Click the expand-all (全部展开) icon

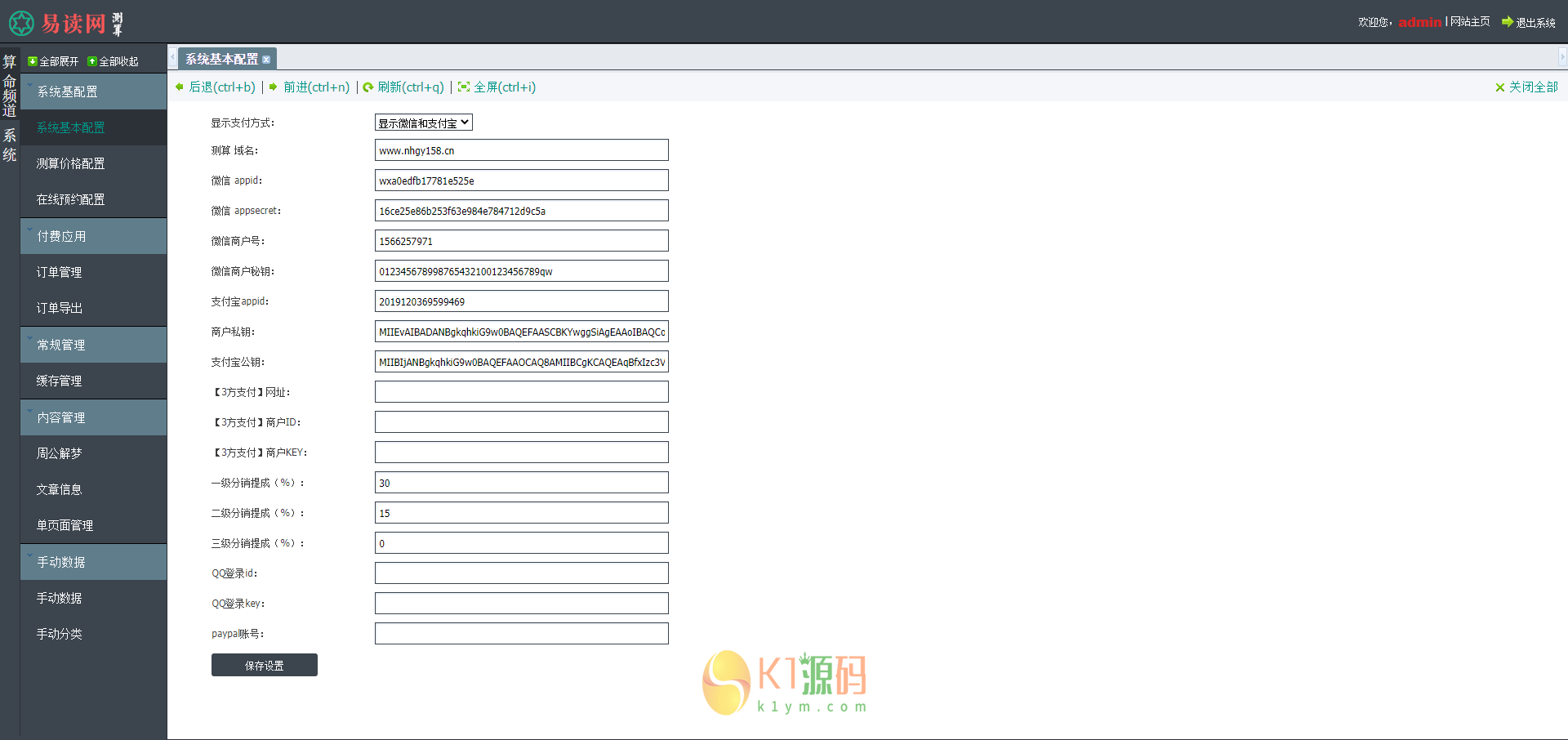point(33,61)
